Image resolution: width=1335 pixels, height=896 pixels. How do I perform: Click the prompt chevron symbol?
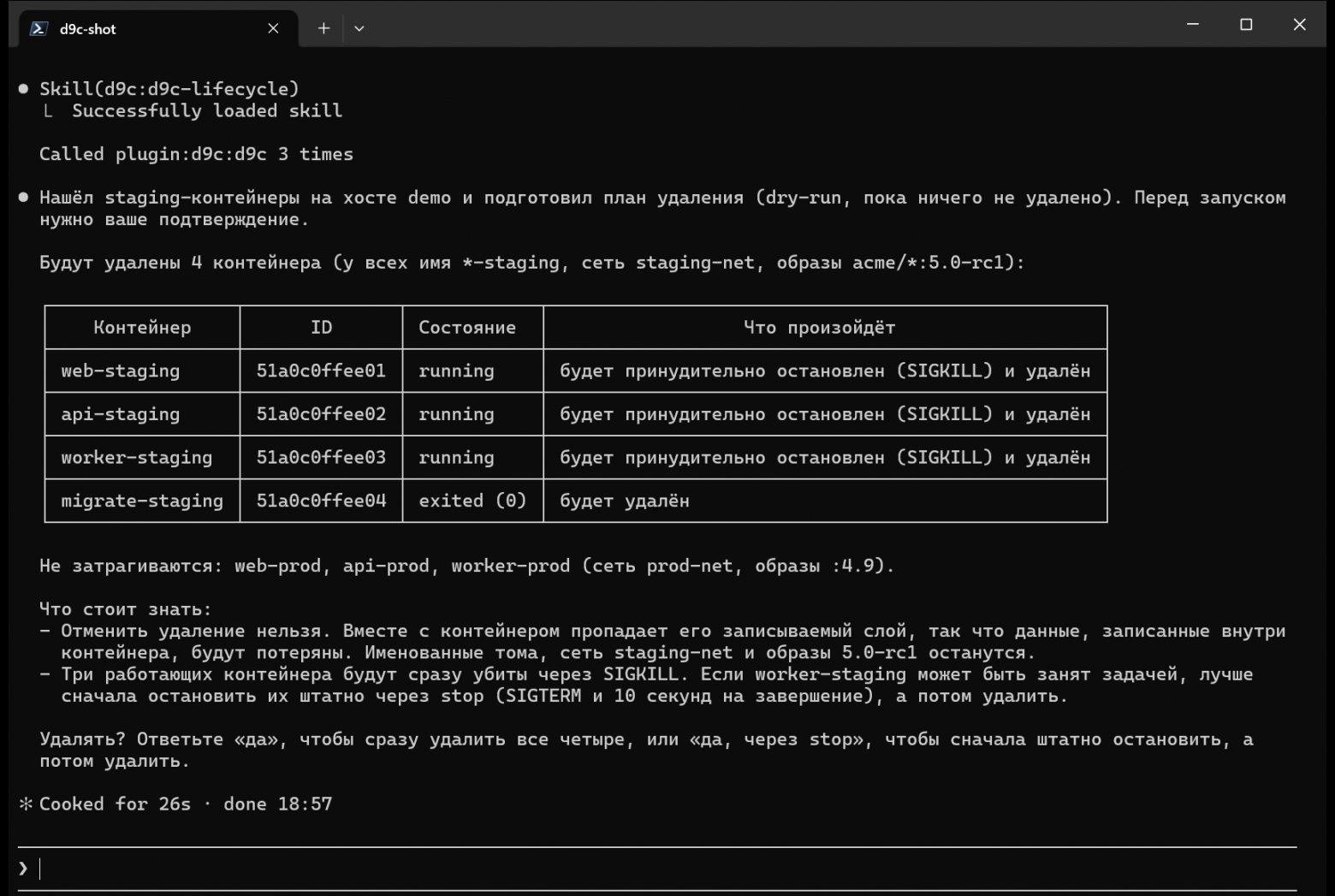coord(23,869)
